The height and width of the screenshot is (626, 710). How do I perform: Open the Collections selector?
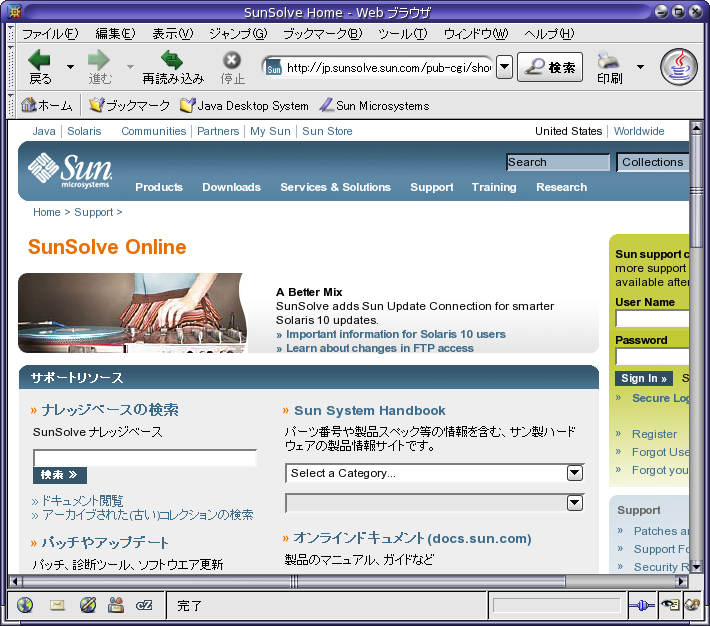click(652, 162)
